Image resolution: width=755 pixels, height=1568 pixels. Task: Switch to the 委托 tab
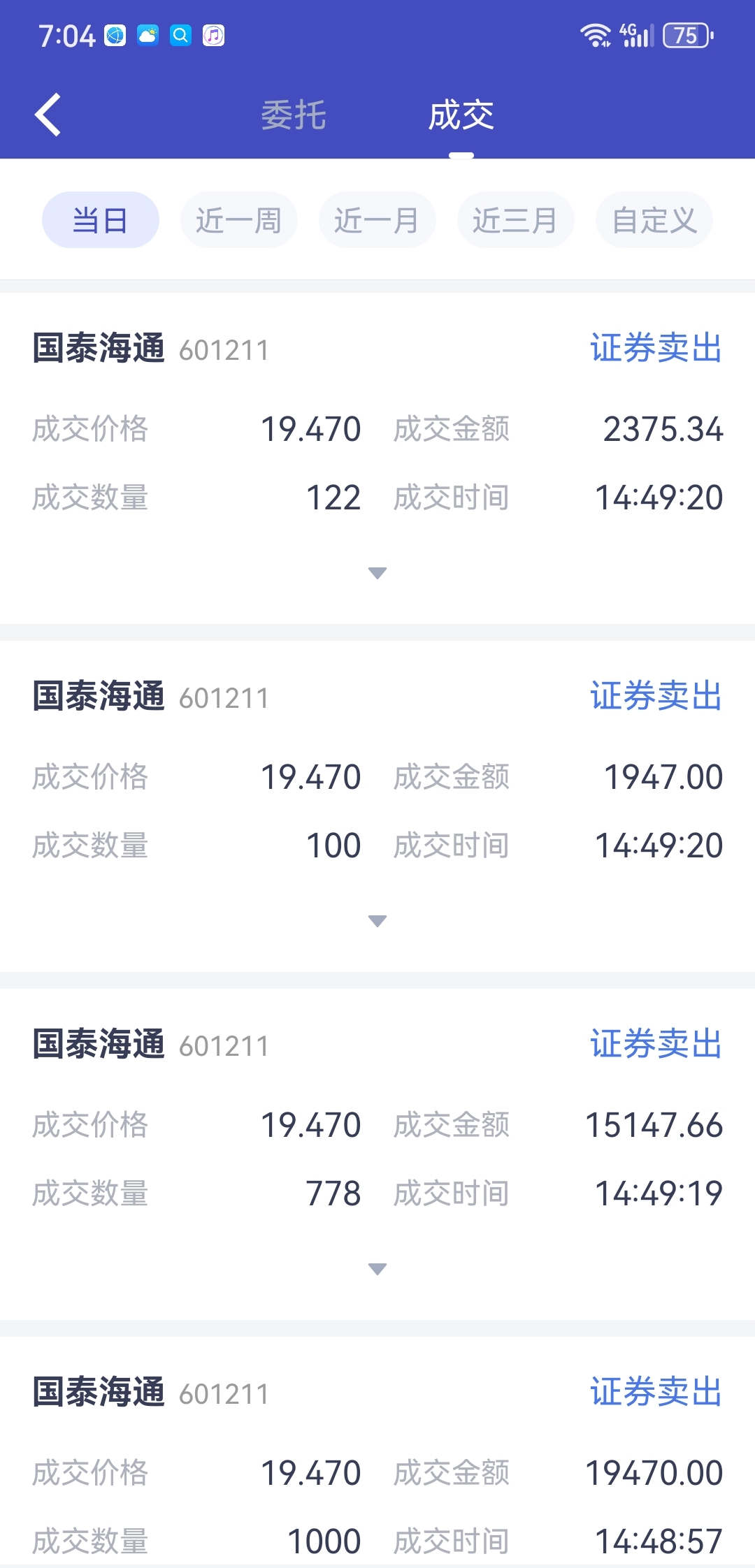click(x=294, y=115)
